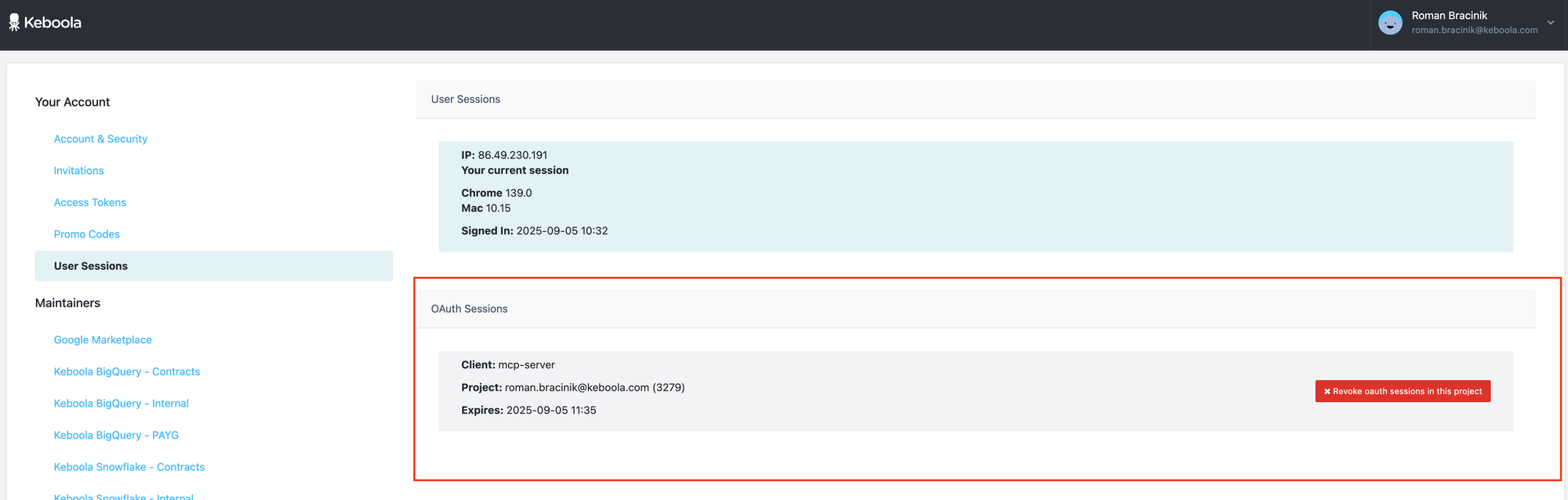Viewport: 1568px width, 500px height.
Task: Open Access Tokens page
Action: [90, 202]
